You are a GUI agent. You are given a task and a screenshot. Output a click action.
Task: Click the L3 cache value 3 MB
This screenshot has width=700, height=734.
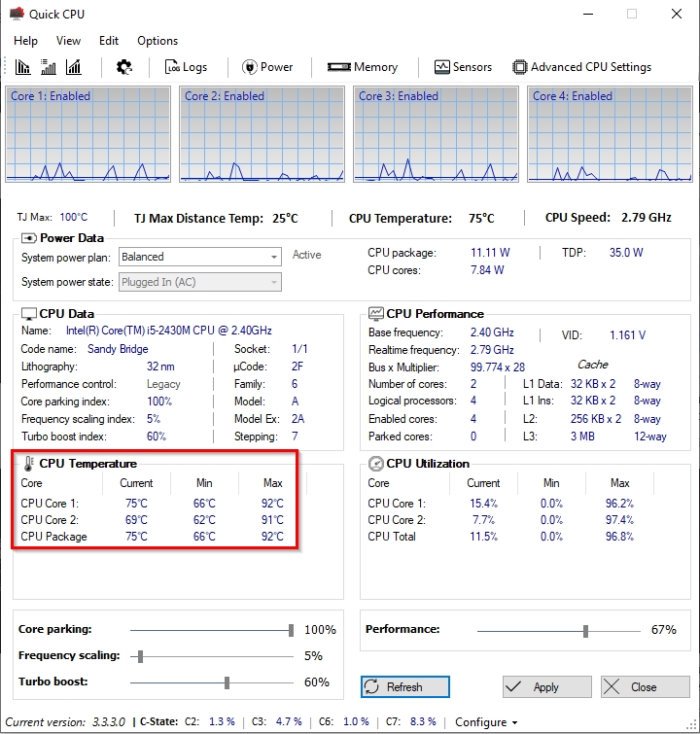(x=582, y=436)
